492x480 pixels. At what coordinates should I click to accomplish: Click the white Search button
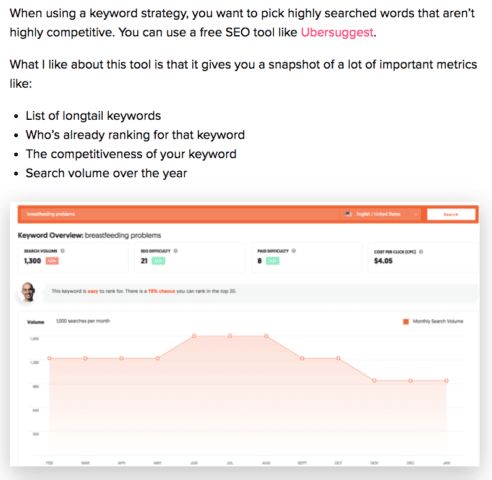(x=451, y=214)
